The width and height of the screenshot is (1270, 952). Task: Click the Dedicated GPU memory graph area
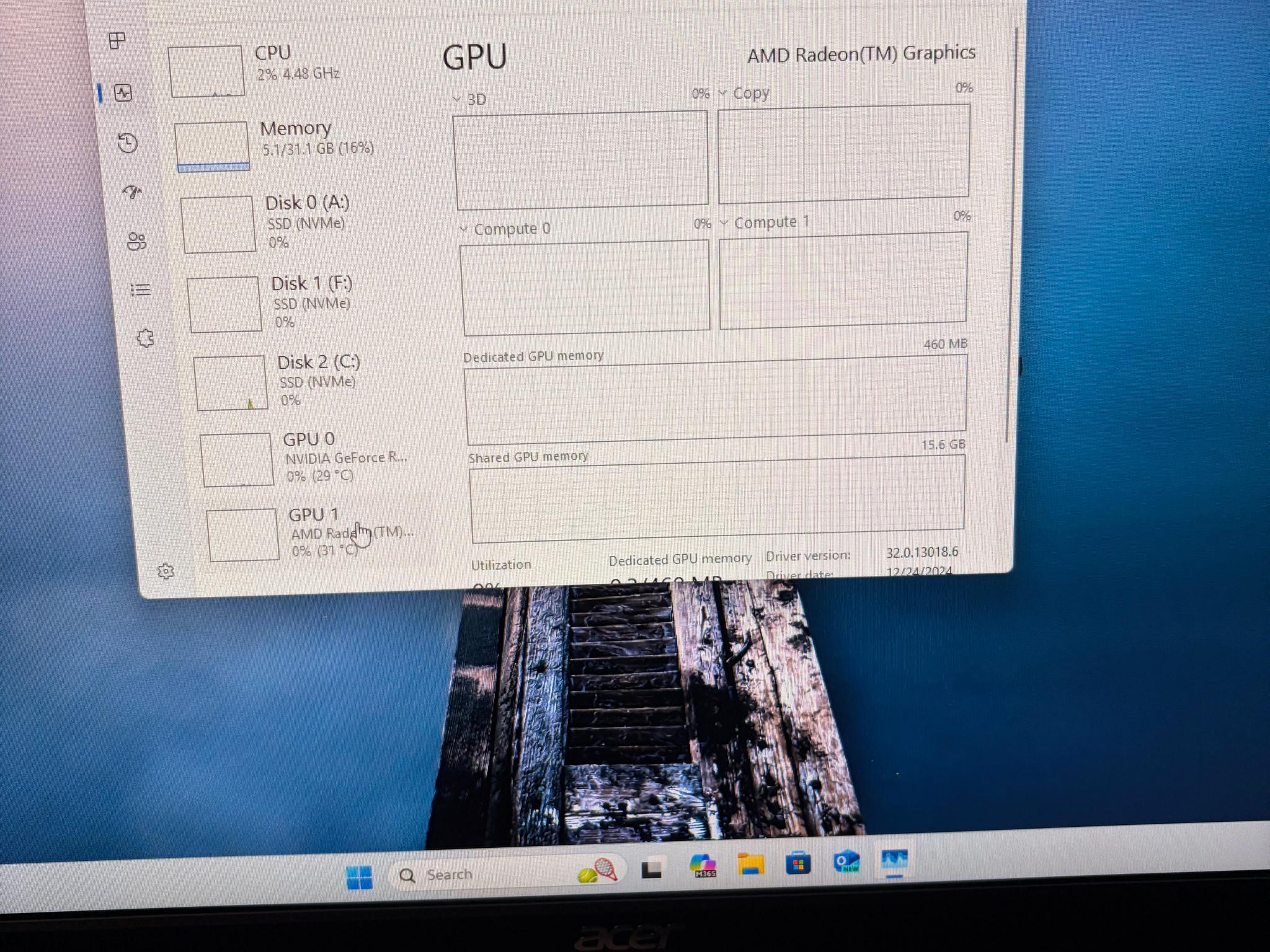[716, 399]
